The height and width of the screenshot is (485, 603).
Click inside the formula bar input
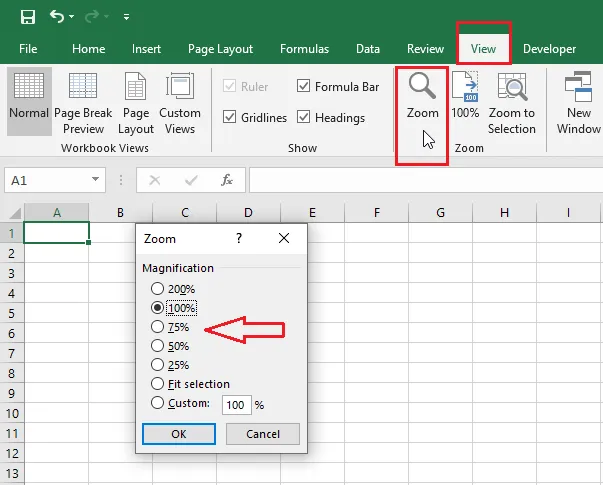tap(426, 180)
